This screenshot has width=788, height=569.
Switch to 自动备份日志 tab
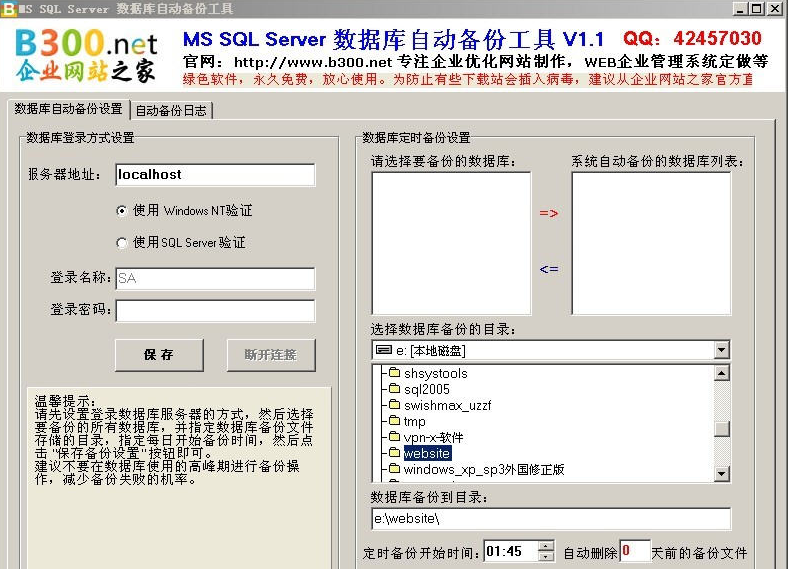[171, 111]
